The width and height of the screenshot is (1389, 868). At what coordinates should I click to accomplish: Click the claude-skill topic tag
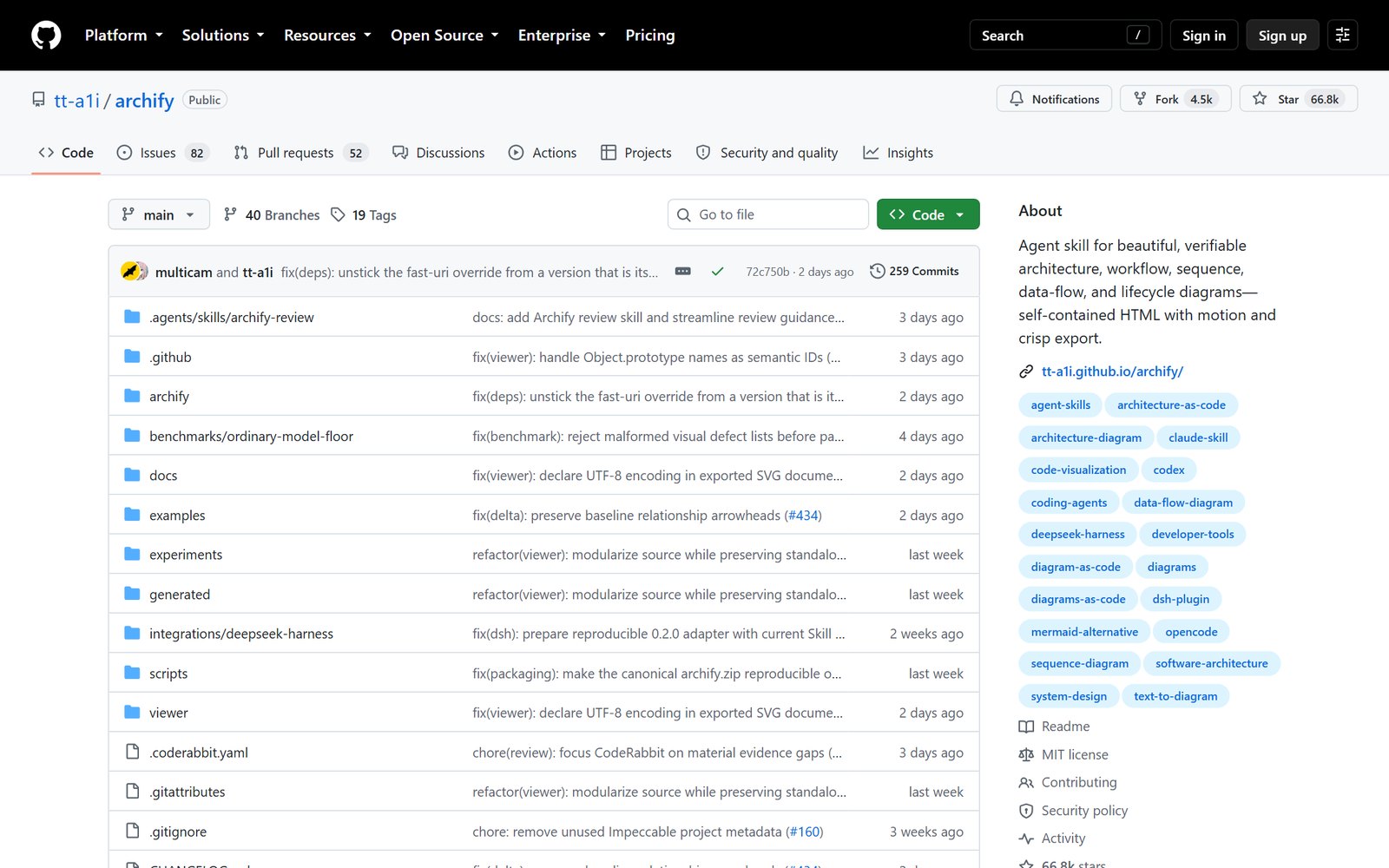pyautogui.click(x=1198, y=437)
